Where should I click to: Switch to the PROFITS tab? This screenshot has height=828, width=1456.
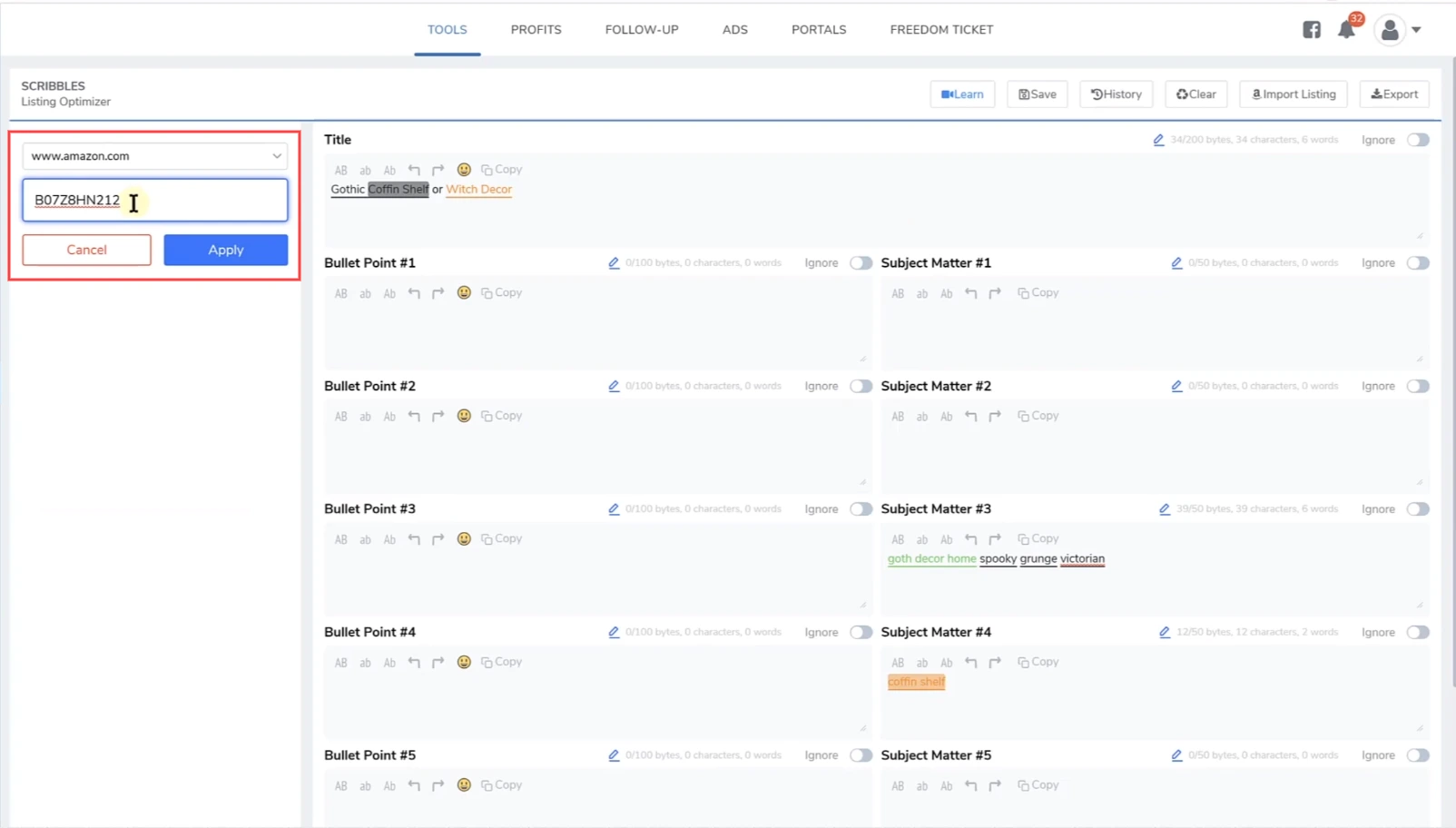(x=536, y=30)
